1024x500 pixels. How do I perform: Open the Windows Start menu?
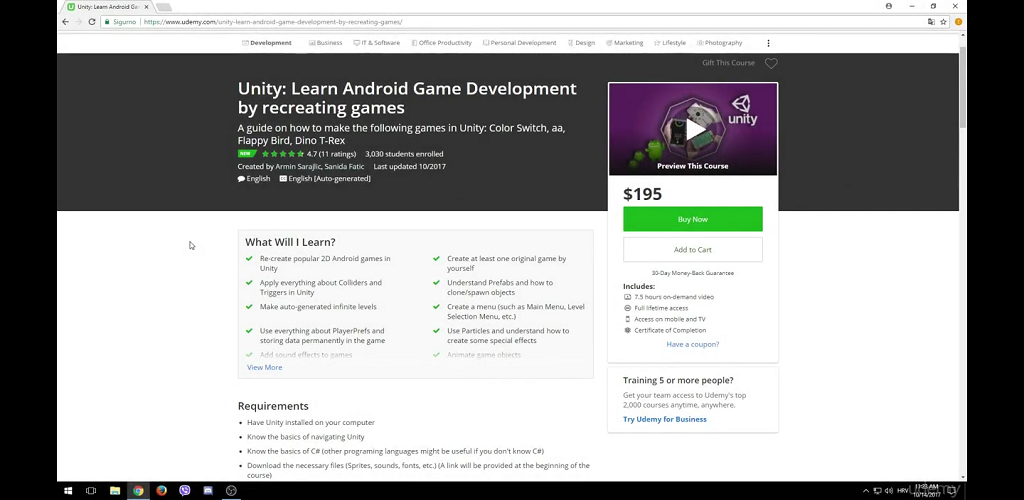coord(69,490)
